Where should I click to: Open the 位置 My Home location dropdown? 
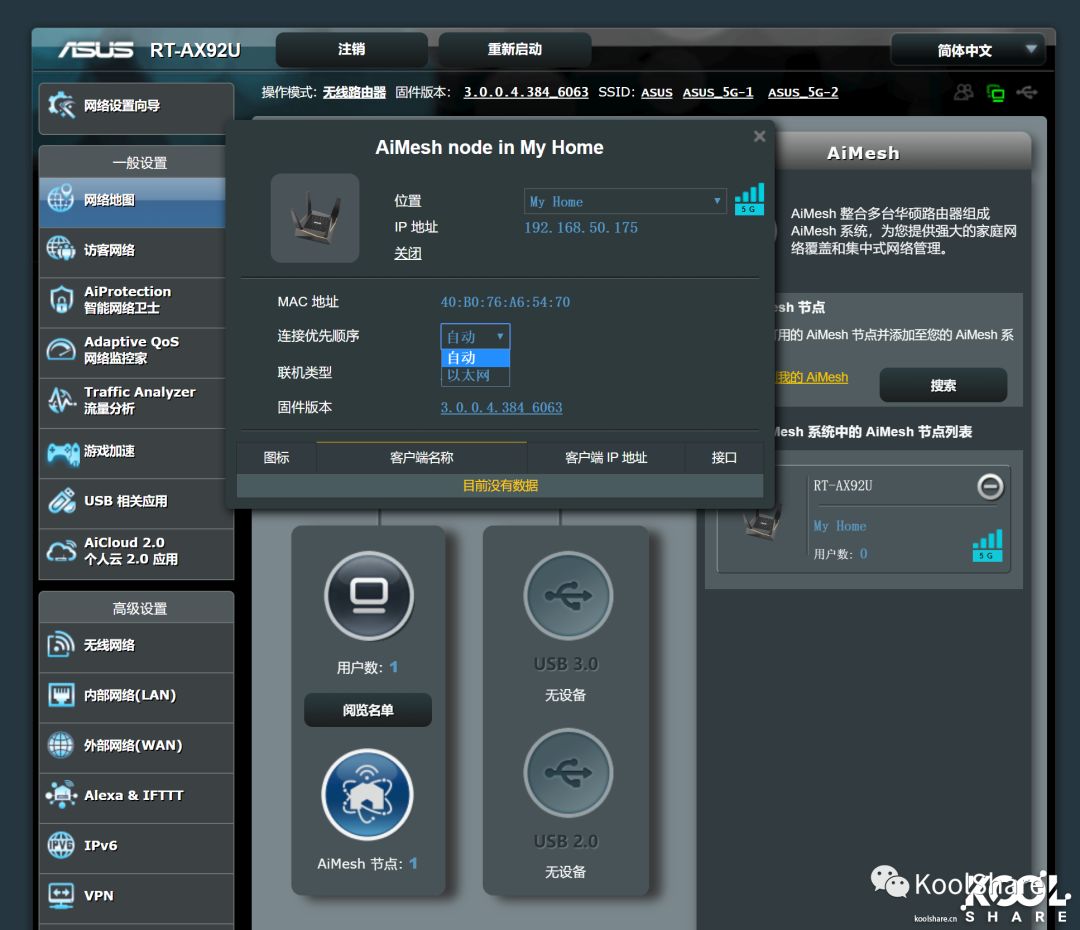(625, 201)
